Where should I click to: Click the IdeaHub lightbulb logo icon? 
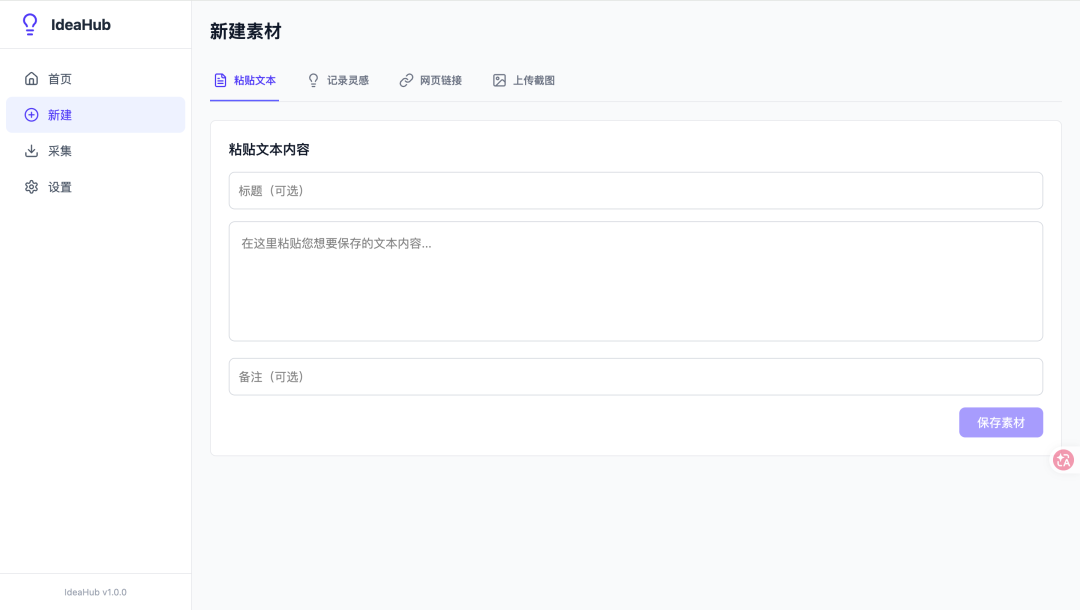(30, 24)
